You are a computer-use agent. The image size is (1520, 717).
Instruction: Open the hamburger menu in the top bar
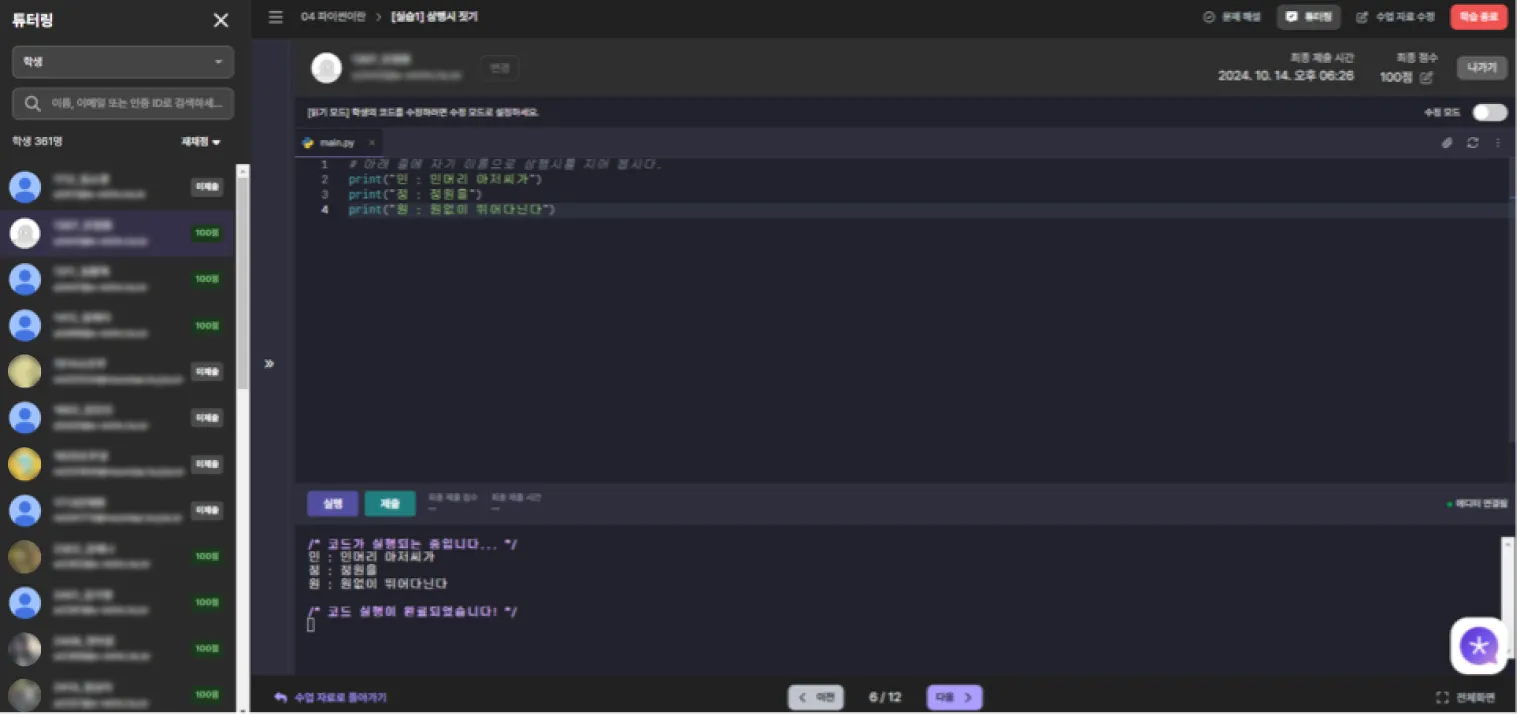click(x=276, y=17)
